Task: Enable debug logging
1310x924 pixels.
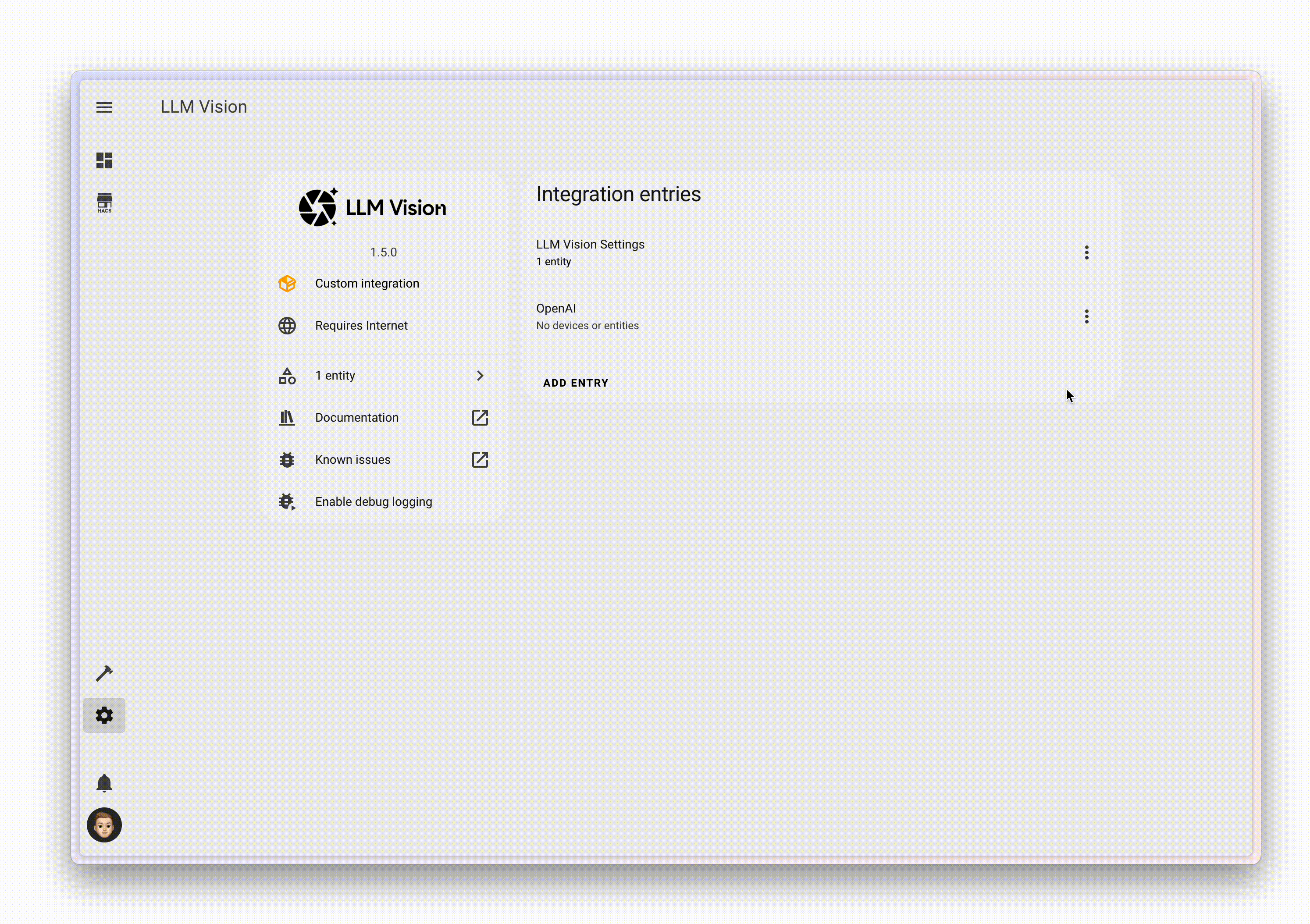Action: point(373,502)
